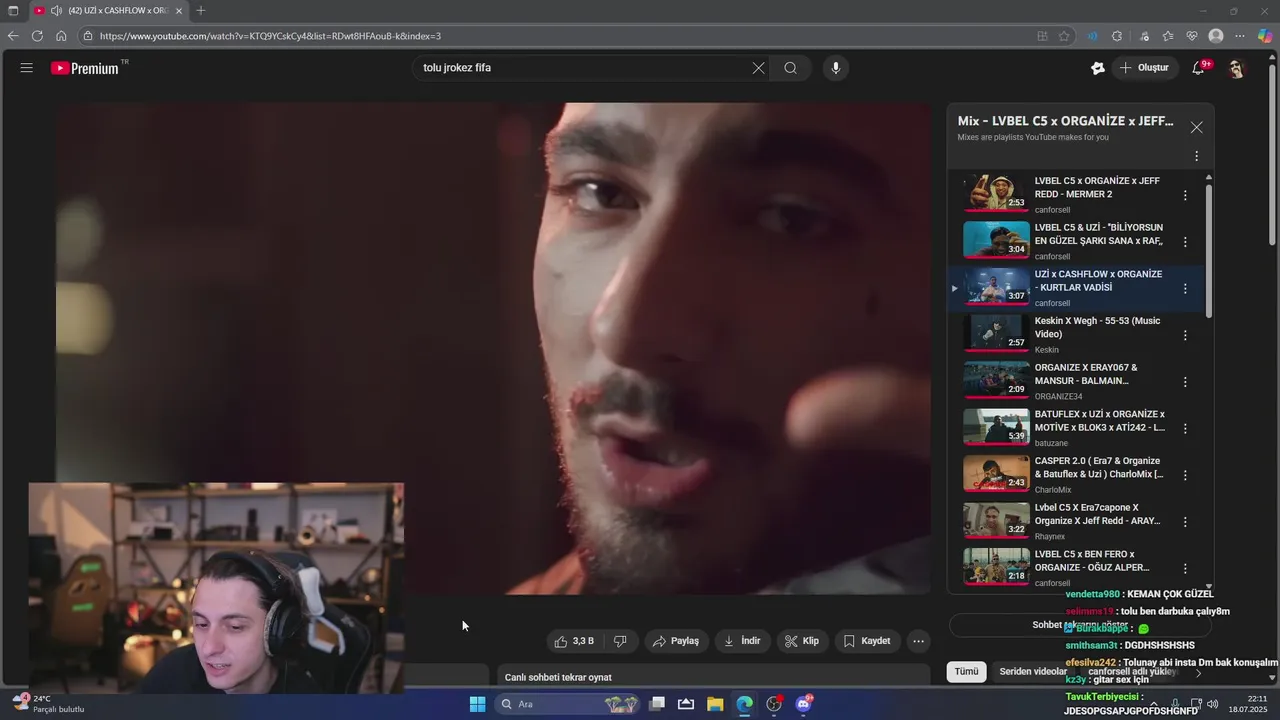
Task: Play Keskin X Wegh 55-53 video
Action: click(1075, 335)
